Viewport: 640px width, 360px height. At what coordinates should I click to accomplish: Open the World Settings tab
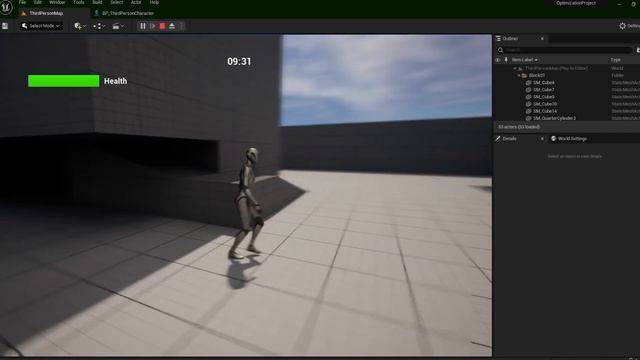[569, 139]
